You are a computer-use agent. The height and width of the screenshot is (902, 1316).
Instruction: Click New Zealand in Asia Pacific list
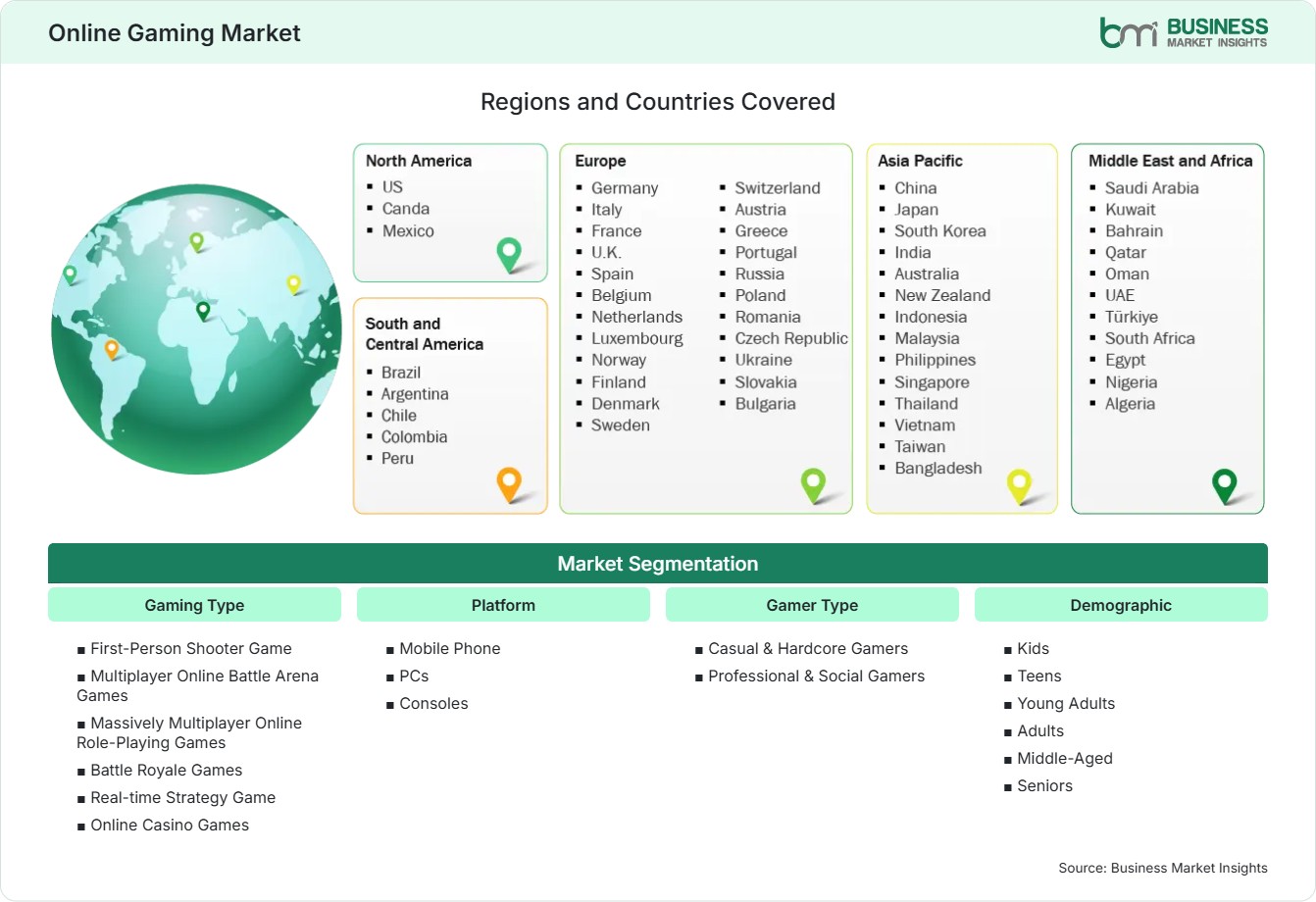pyautogui.click(x=942, y=295)
